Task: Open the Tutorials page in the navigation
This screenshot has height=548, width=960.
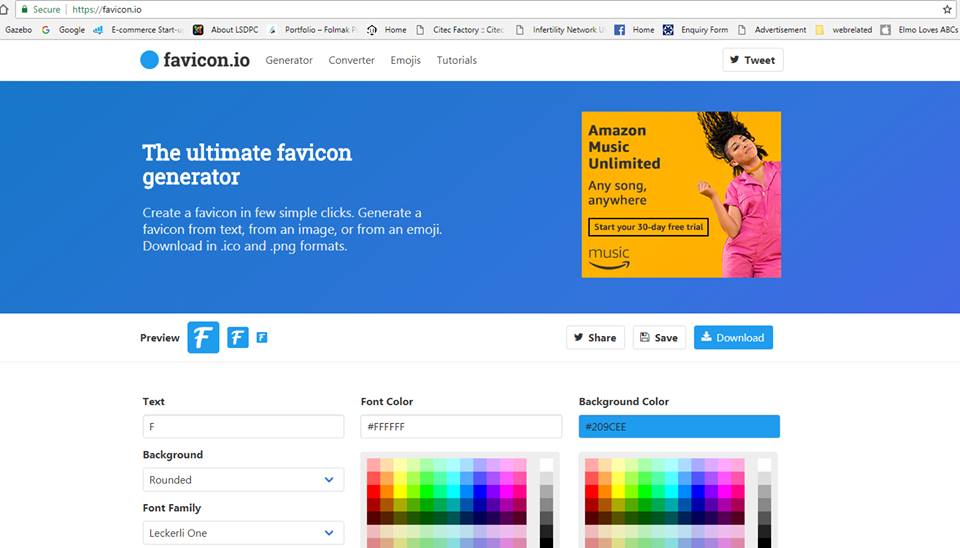Action: [x=457, y=60]
